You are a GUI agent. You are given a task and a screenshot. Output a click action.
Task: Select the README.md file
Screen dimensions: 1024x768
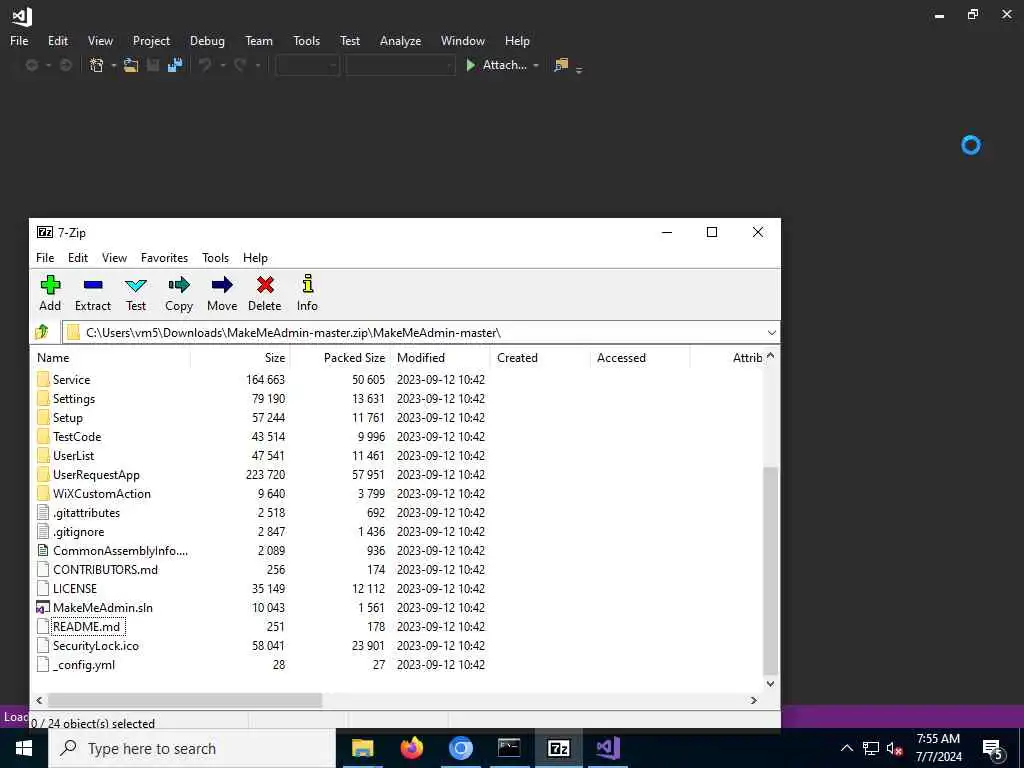pyautogui.click(x=86, y=626)
